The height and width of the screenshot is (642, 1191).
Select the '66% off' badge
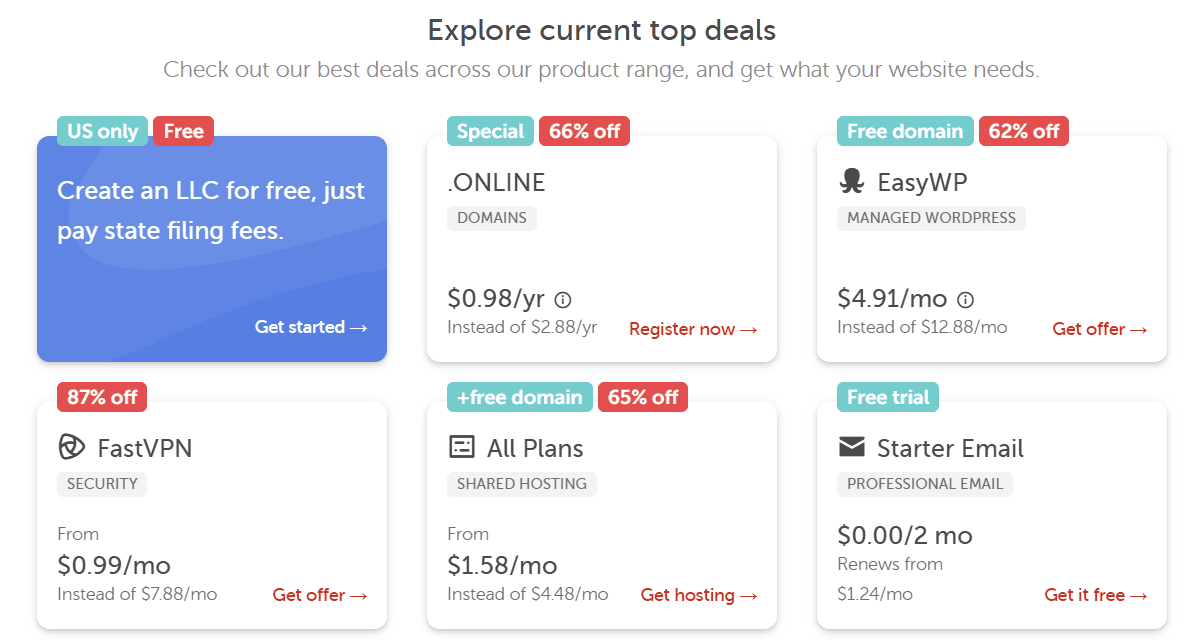click(x=584, y=131)
